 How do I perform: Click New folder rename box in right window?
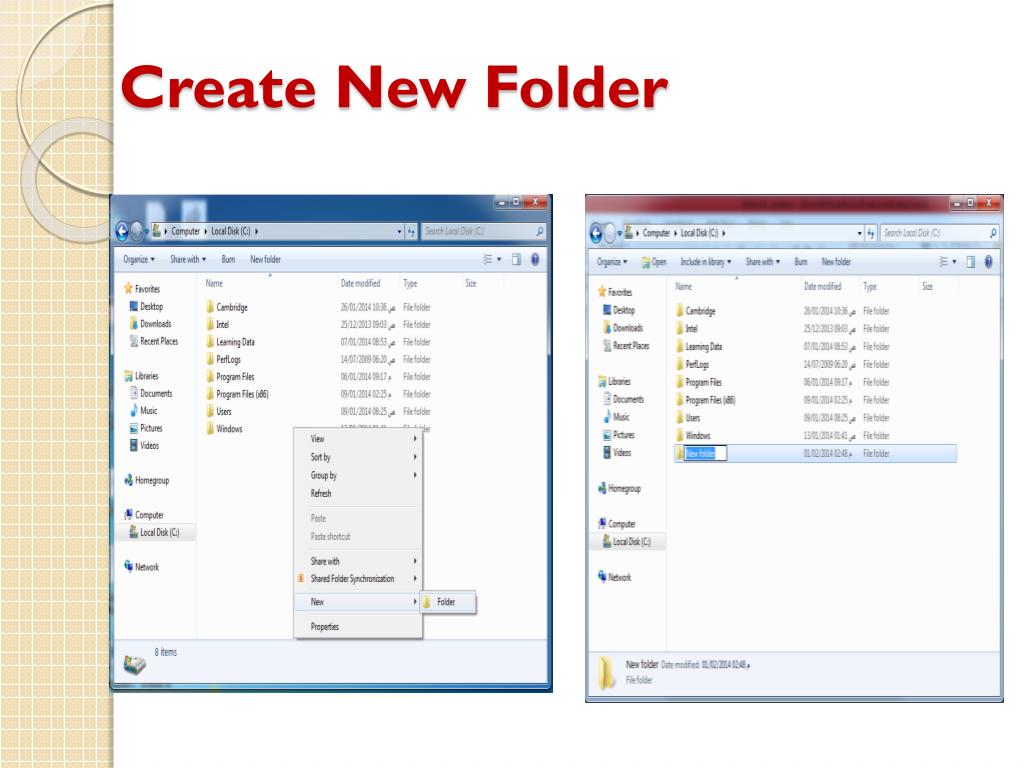705,453
